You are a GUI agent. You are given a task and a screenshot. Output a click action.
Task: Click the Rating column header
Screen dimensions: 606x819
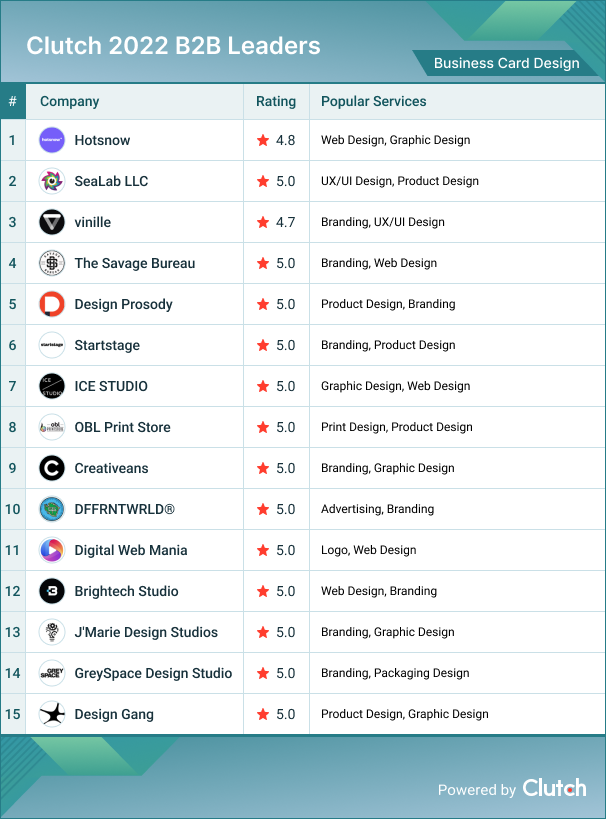[276, 101]
